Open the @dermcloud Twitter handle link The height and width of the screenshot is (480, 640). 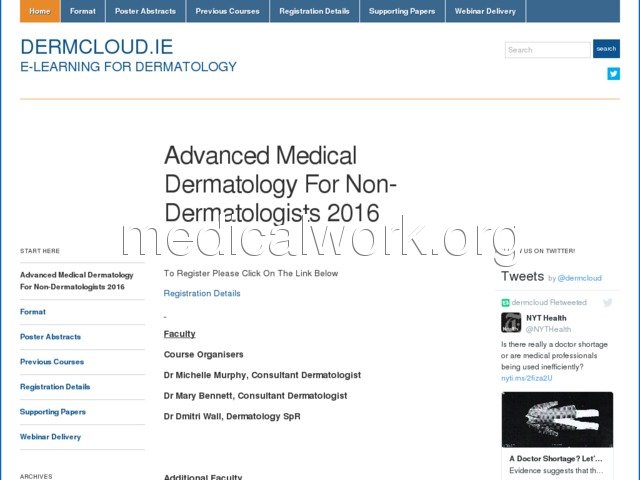[x=580, y=278]
